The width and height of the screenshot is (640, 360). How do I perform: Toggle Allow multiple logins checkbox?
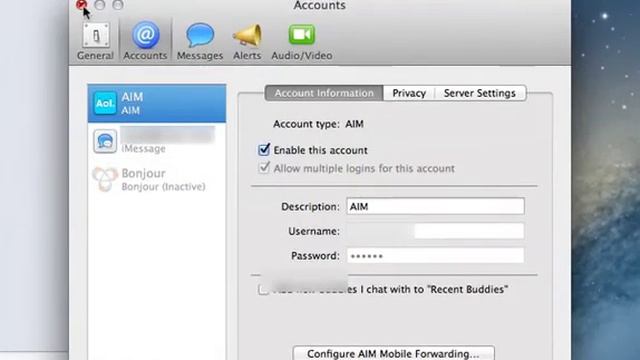tap(264, 168)
